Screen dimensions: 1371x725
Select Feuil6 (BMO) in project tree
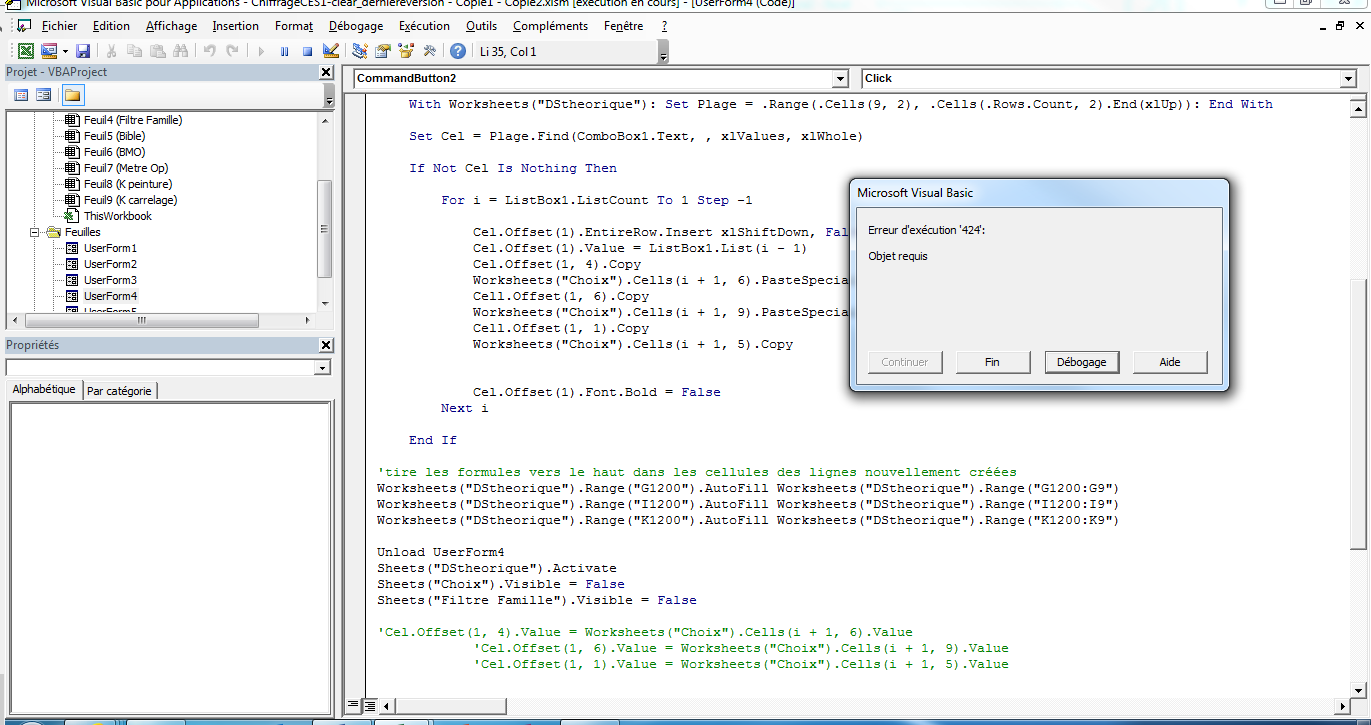click(x=114, y=152)
